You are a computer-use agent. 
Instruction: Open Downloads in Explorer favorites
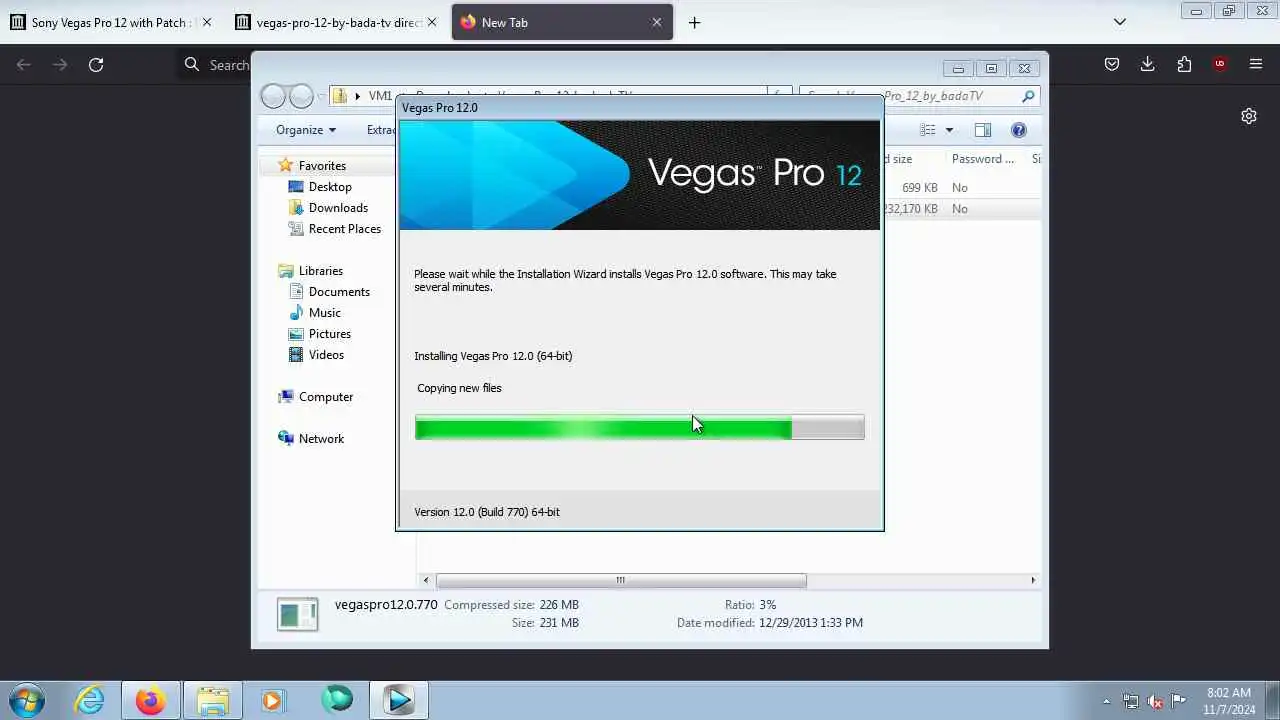pos(338,208)
